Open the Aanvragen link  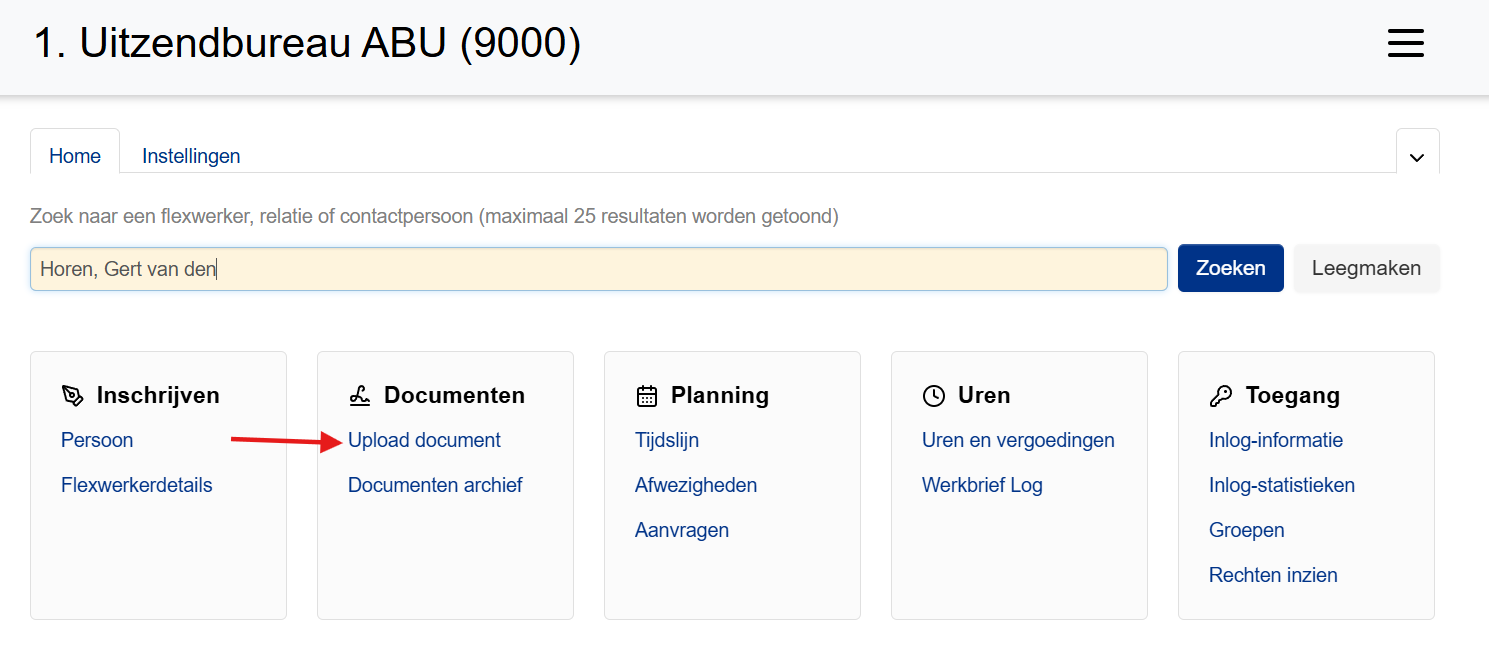click(x=682, y=530)
